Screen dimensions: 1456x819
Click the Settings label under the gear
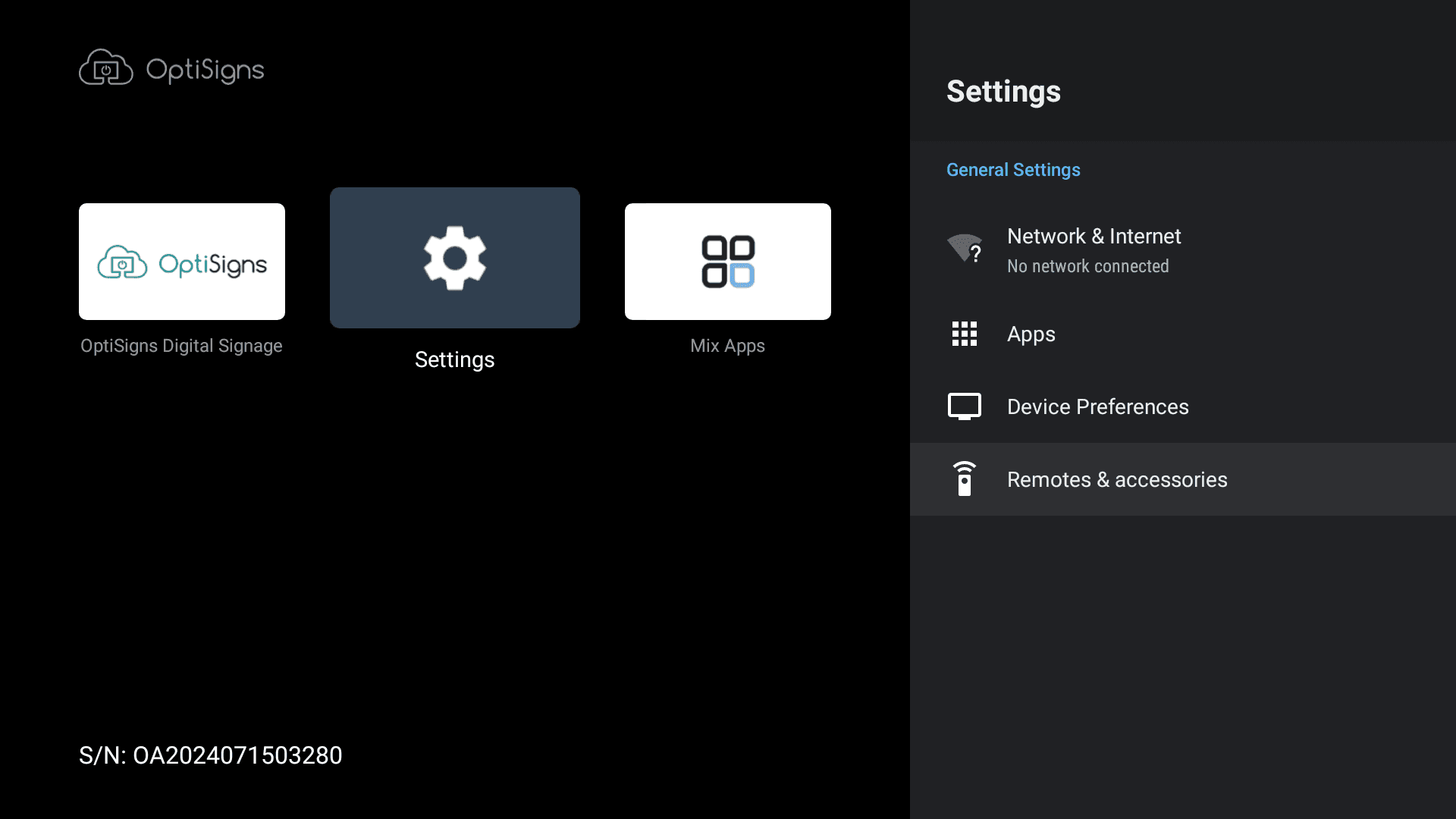[x=454, y=359]
